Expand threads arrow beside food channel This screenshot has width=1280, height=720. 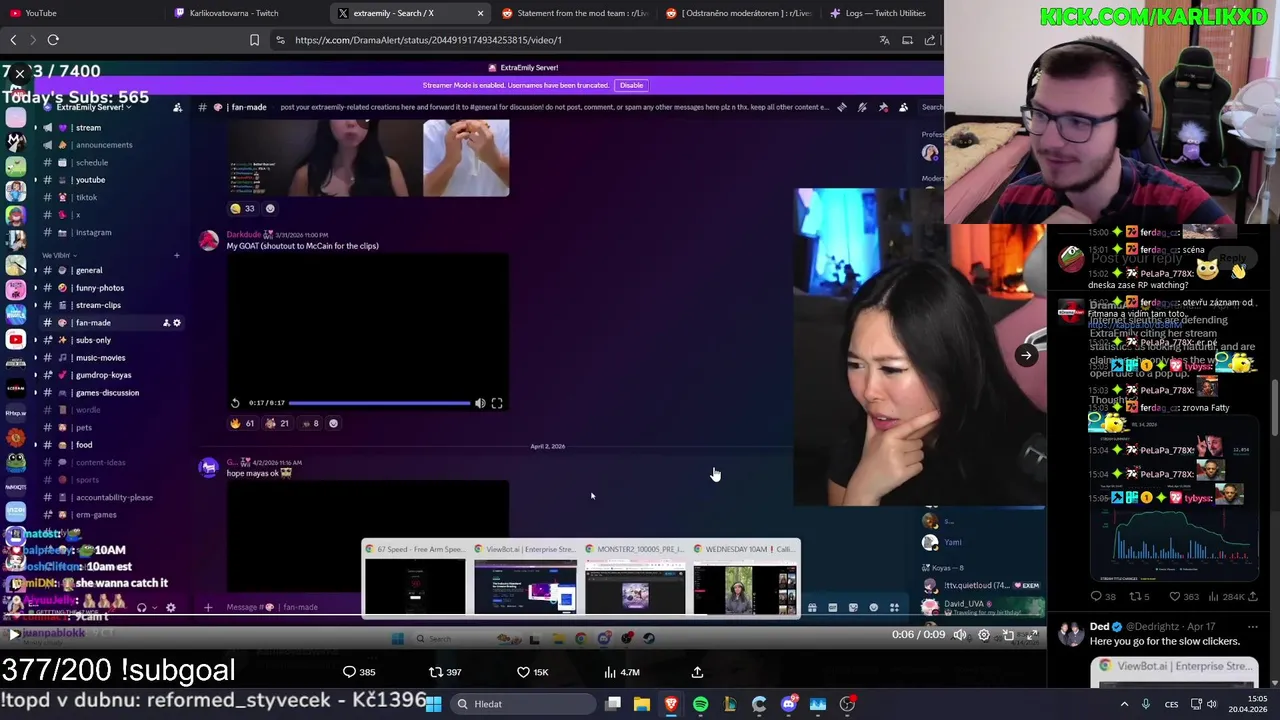(35, 445)
